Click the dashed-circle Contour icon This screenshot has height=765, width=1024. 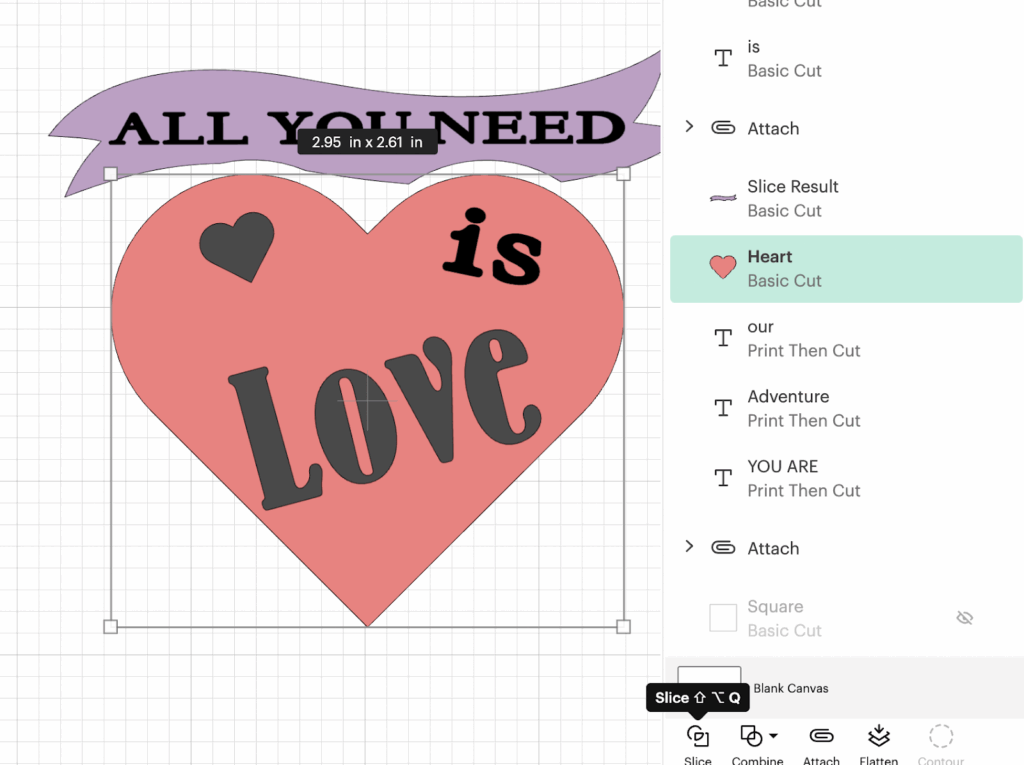click(940, 737)
